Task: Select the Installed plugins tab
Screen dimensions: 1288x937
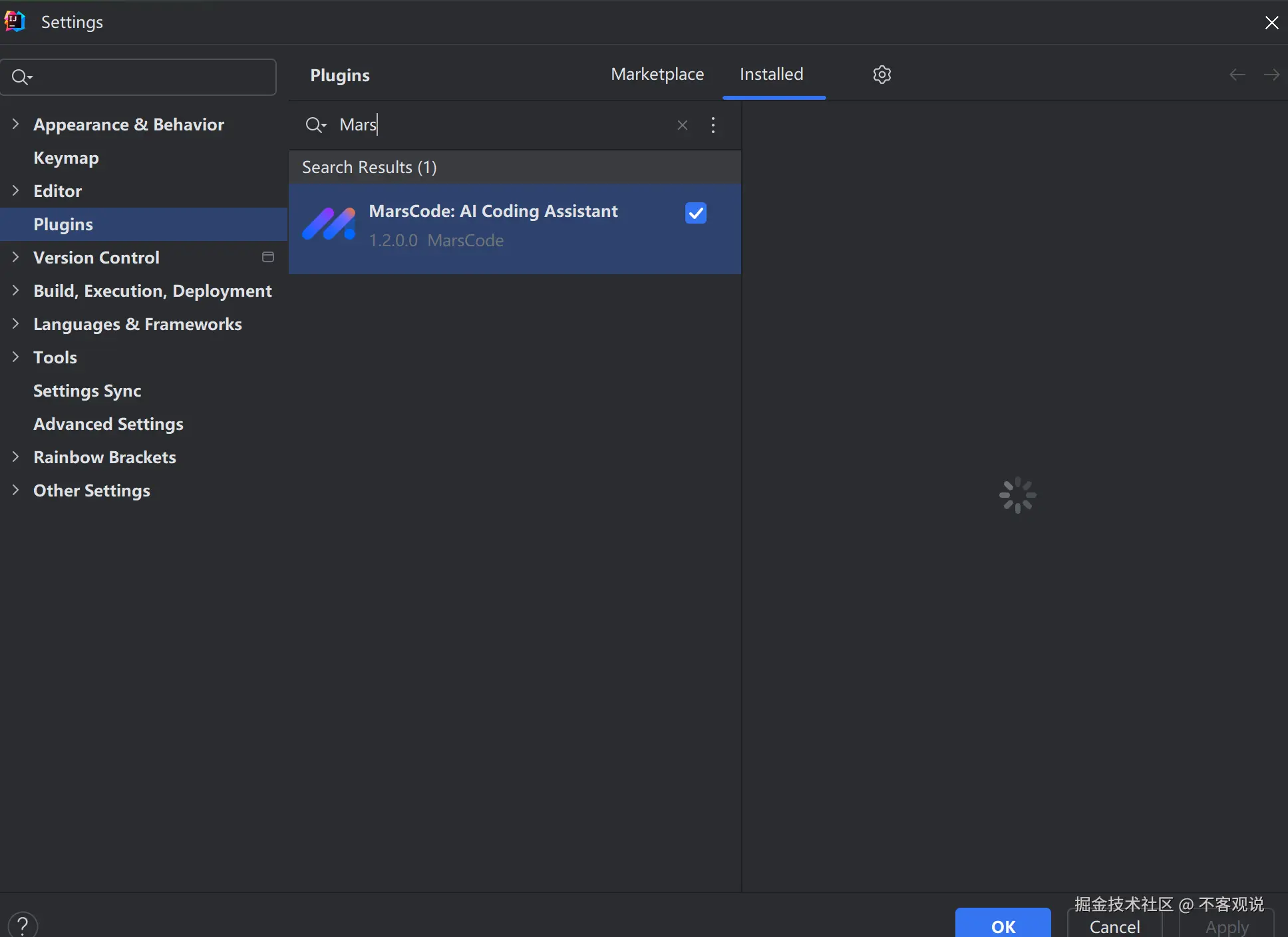Action: pyautogui.click(x=771, y=75)
